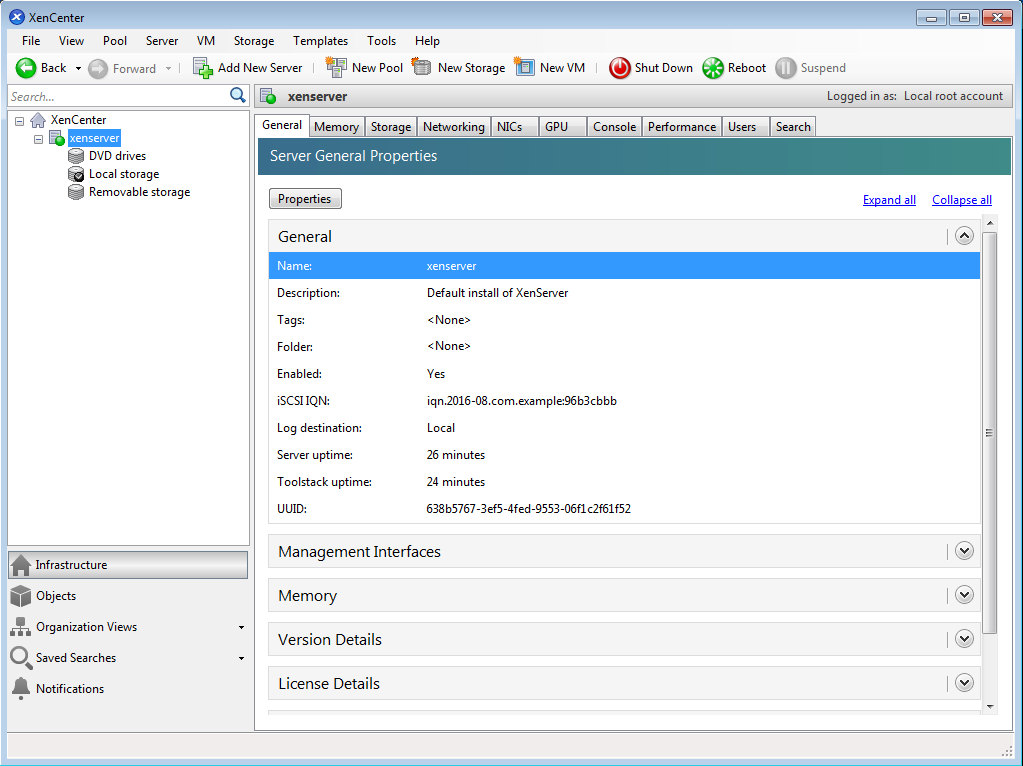Click the New Pool icon
The height and width of the screenshot is (766, 1023).
pos(336,68)
